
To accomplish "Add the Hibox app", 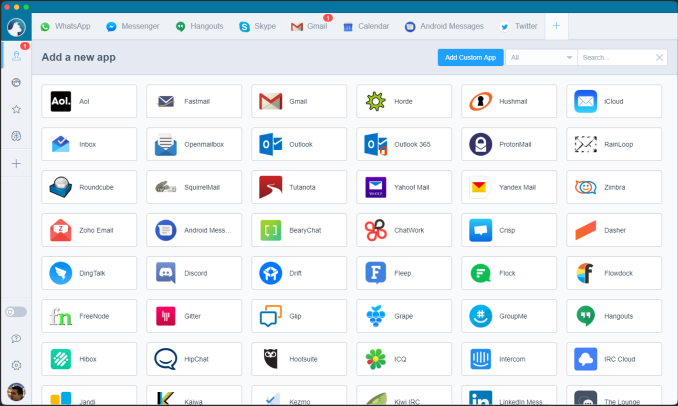I will tap(89, 359).
